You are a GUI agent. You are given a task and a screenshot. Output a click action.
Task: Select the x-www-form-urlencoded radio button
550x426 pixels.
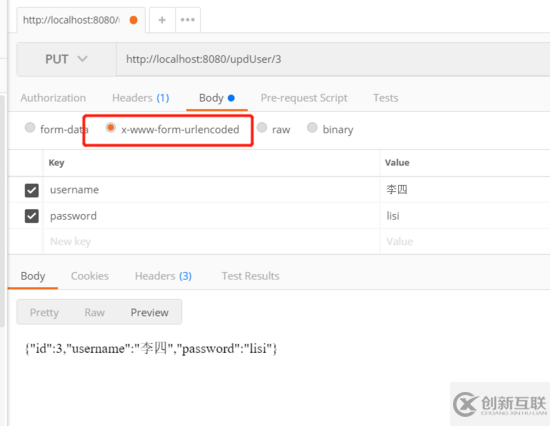tap(110, 127)
